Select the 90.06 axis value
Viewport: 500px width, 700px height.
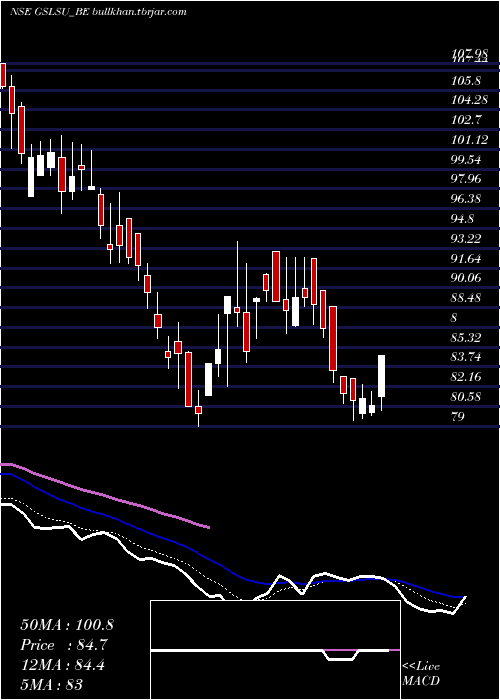click(468, 278)
